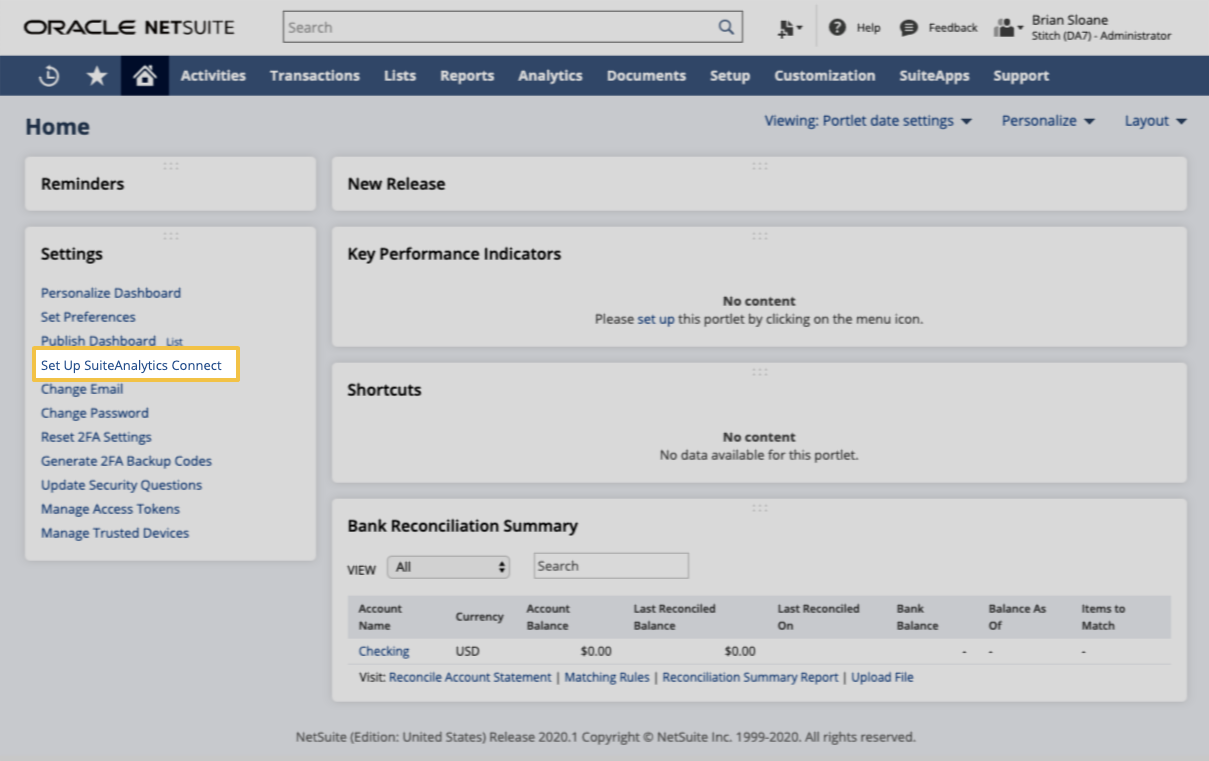Screen dimensions: 1209x761
Task: Select the Home dashboard icon
Action: [x=144, y=75]
